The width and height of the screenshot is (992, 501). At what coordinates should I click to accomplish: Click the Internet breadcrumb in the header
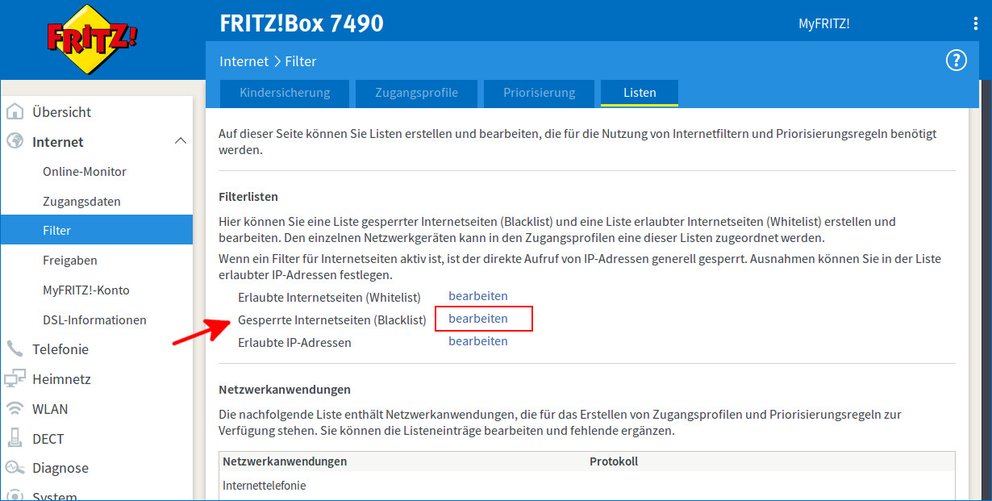(x=244, y=61)
